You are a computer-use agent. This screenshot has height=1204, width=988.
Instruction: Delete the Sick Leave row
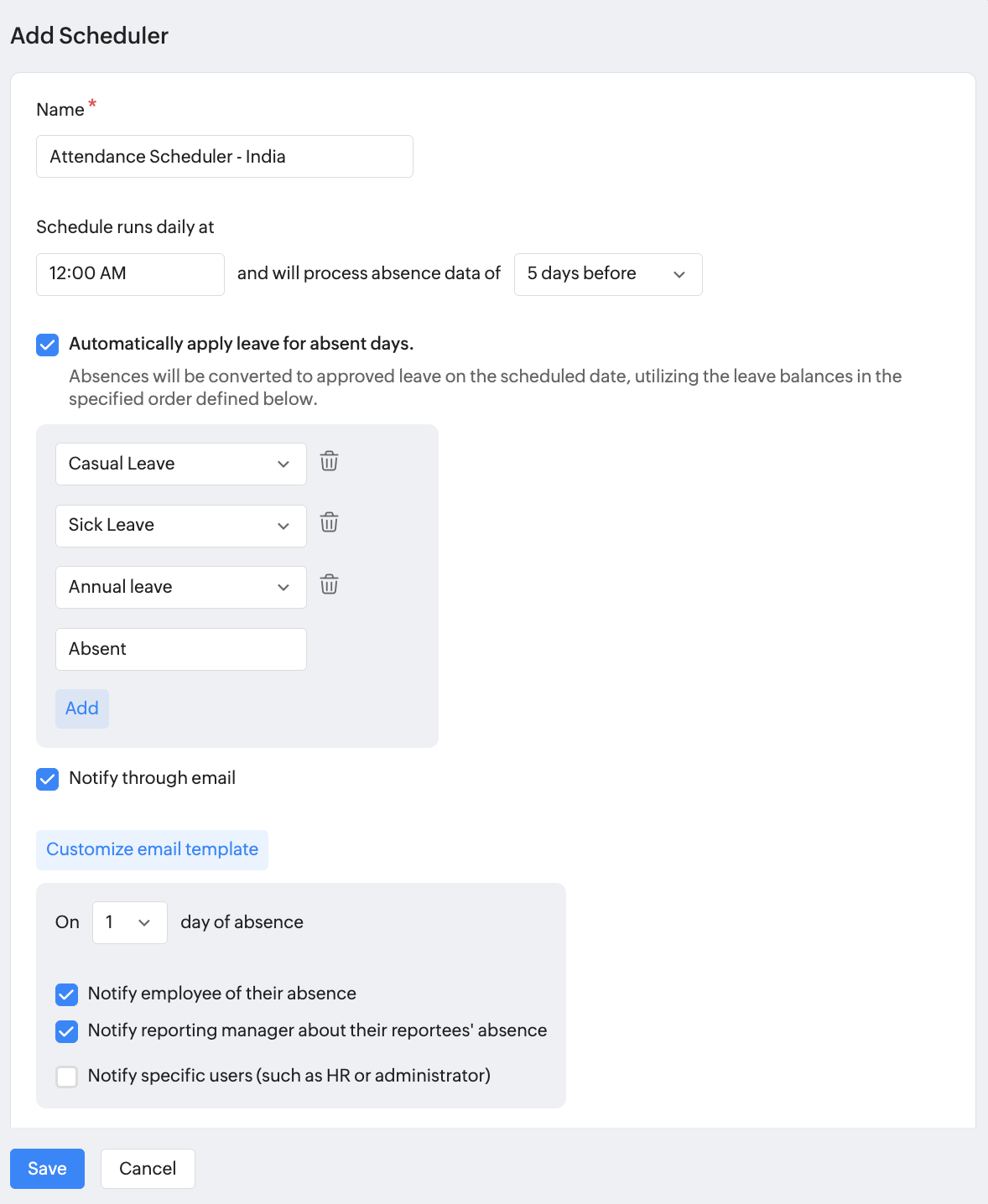(329, 523)
